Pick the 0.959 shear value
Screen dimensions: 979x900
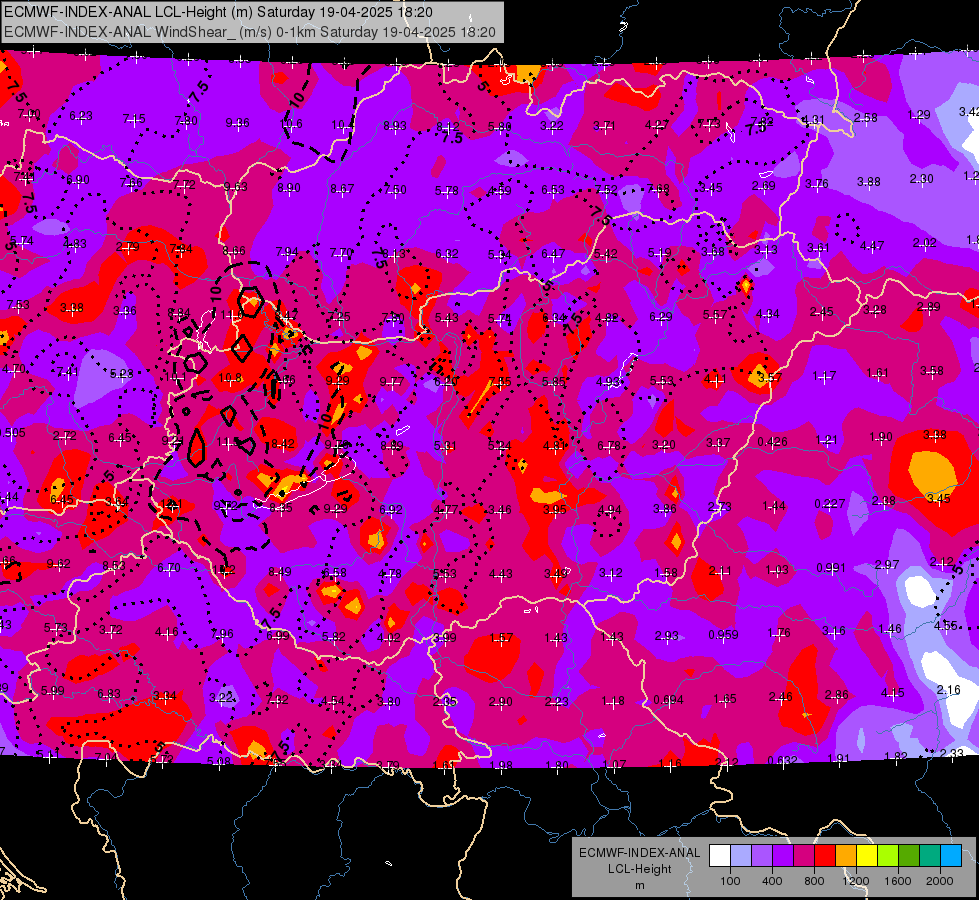coord(723,635)
